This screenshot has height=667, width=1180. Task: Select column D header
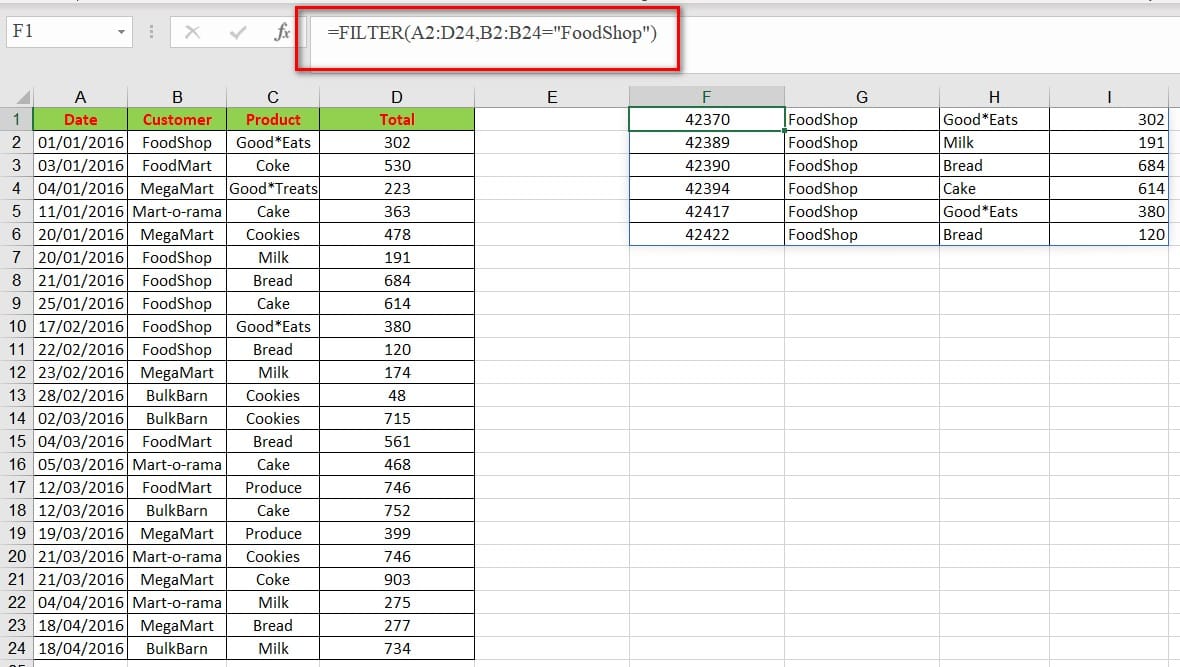pos(397,97)
